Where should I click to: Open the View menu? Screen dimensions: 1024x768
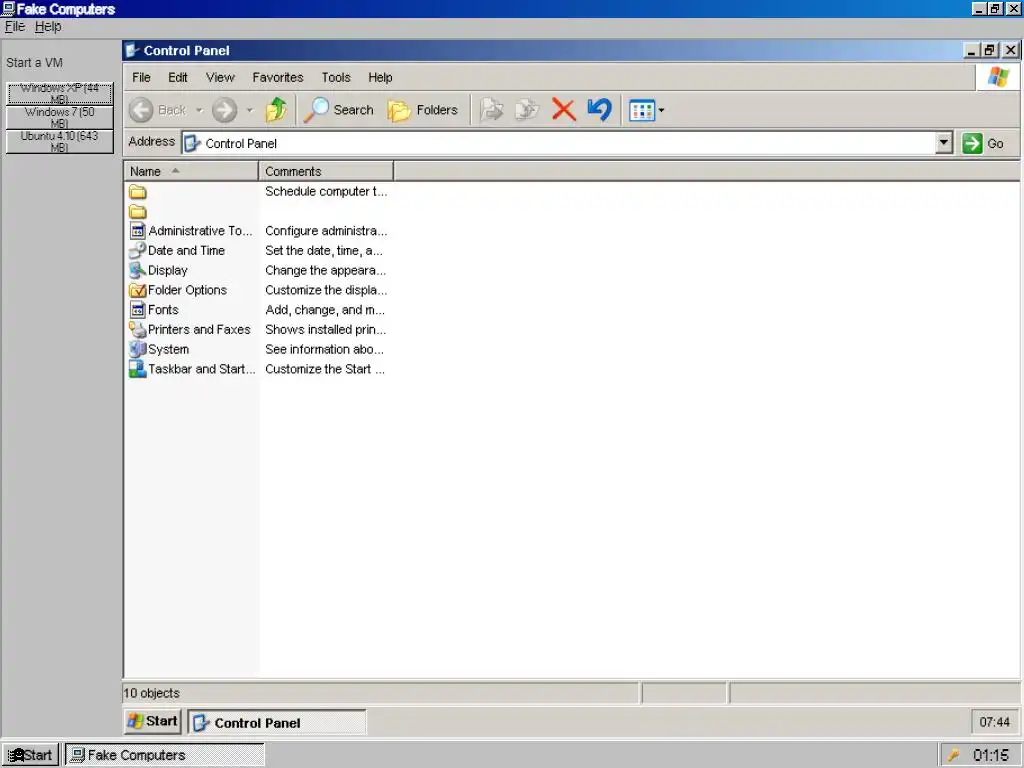click(220, 77)
